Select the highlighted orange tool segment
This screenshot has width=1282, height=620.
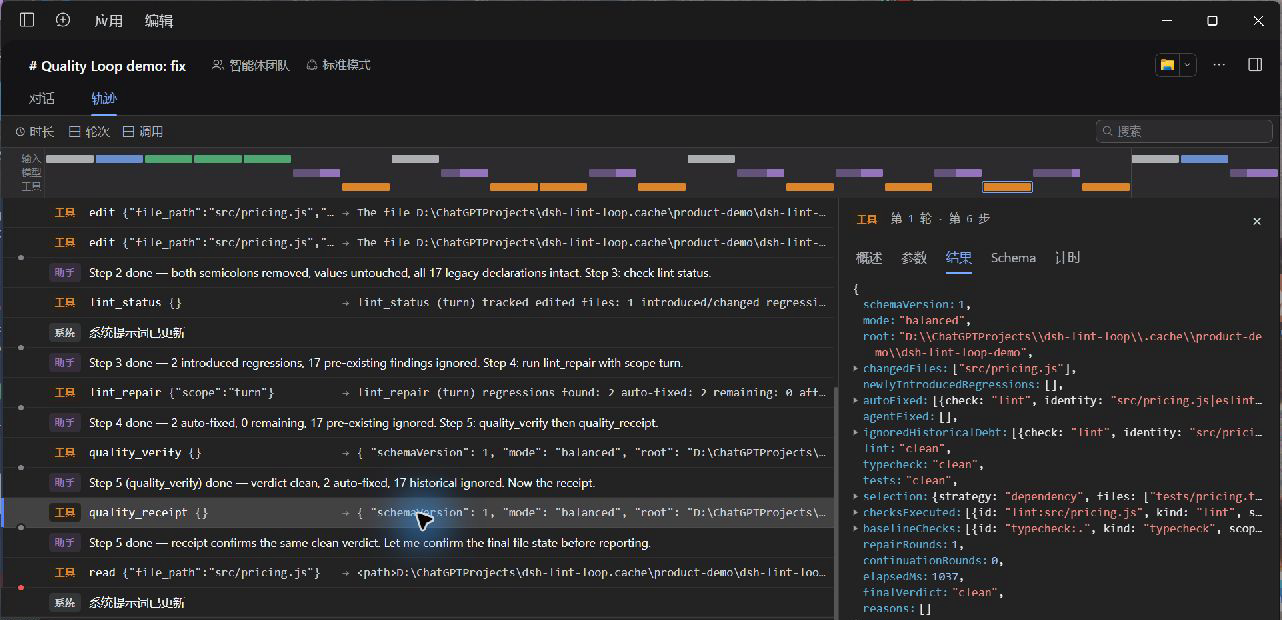click(x=1008, y=187)
